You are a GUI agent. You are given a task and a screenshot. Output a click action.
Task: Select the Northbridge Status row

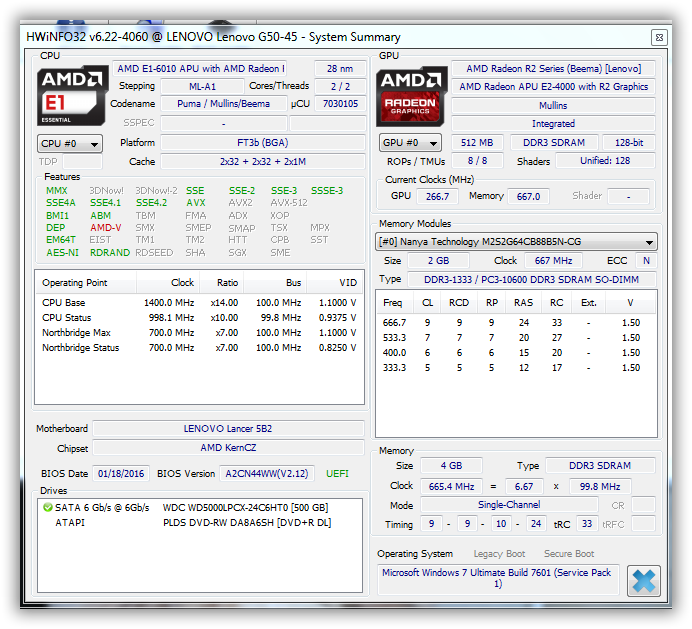coord(199,348)
